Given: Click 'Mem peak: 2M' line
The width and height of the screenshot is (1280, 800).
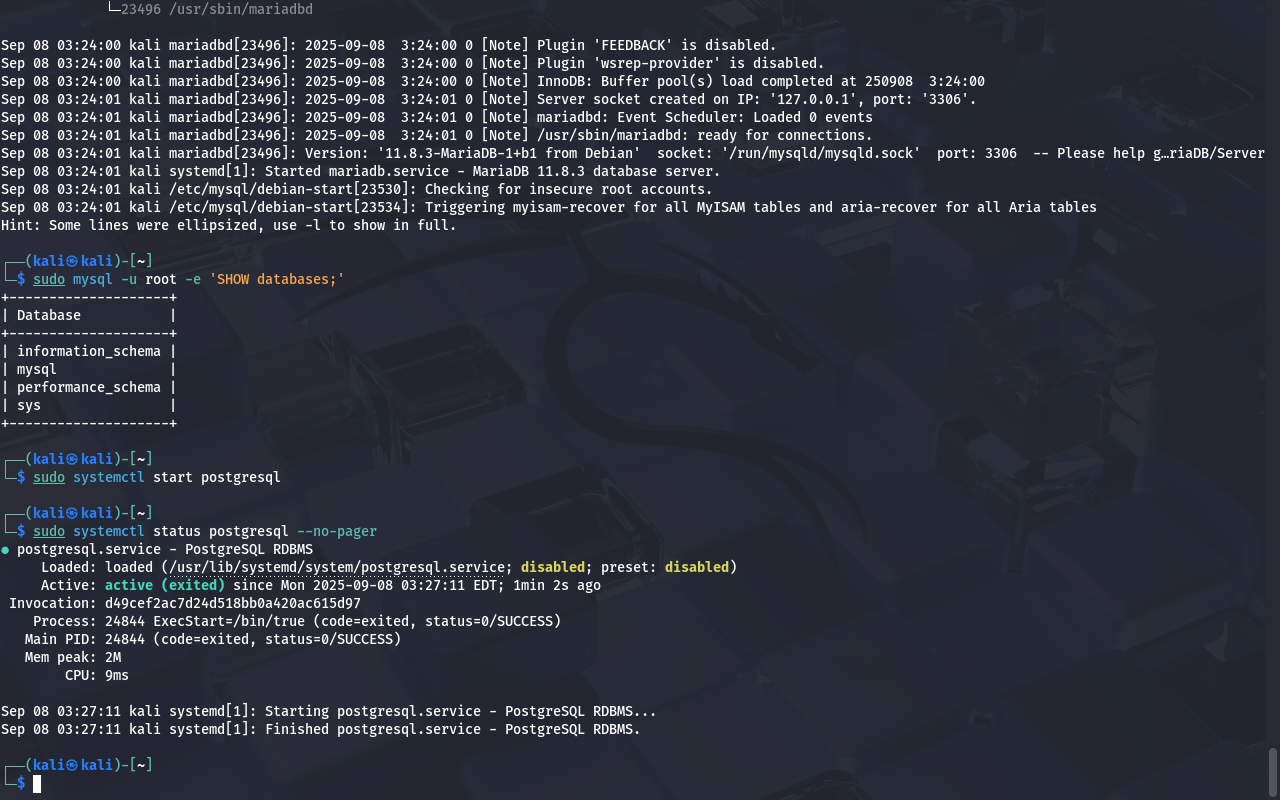Looking at the screenshot, I should (73, 657).
